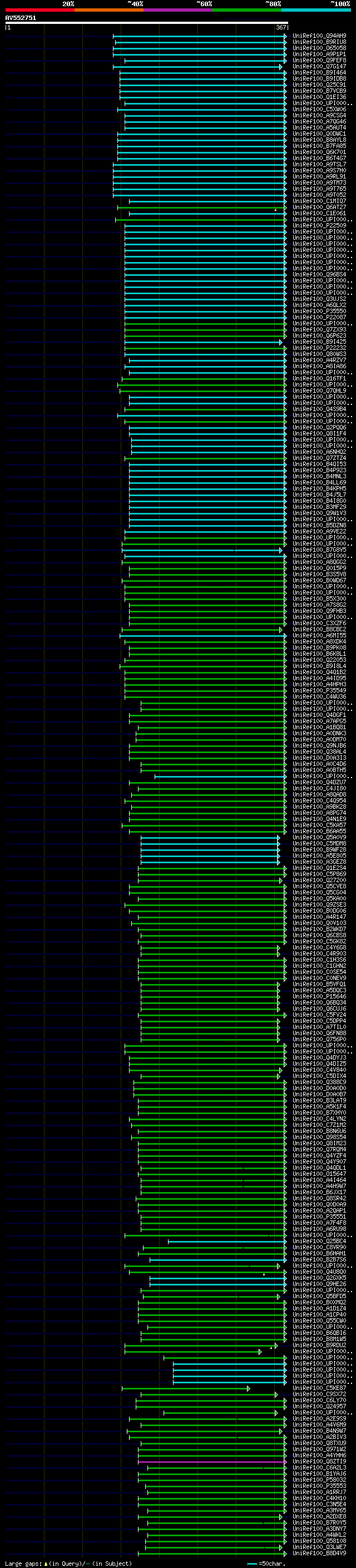The image size is (356, 1568).
Task: Open the UniRef100_P35550 hit label
Action: point(319,311)
